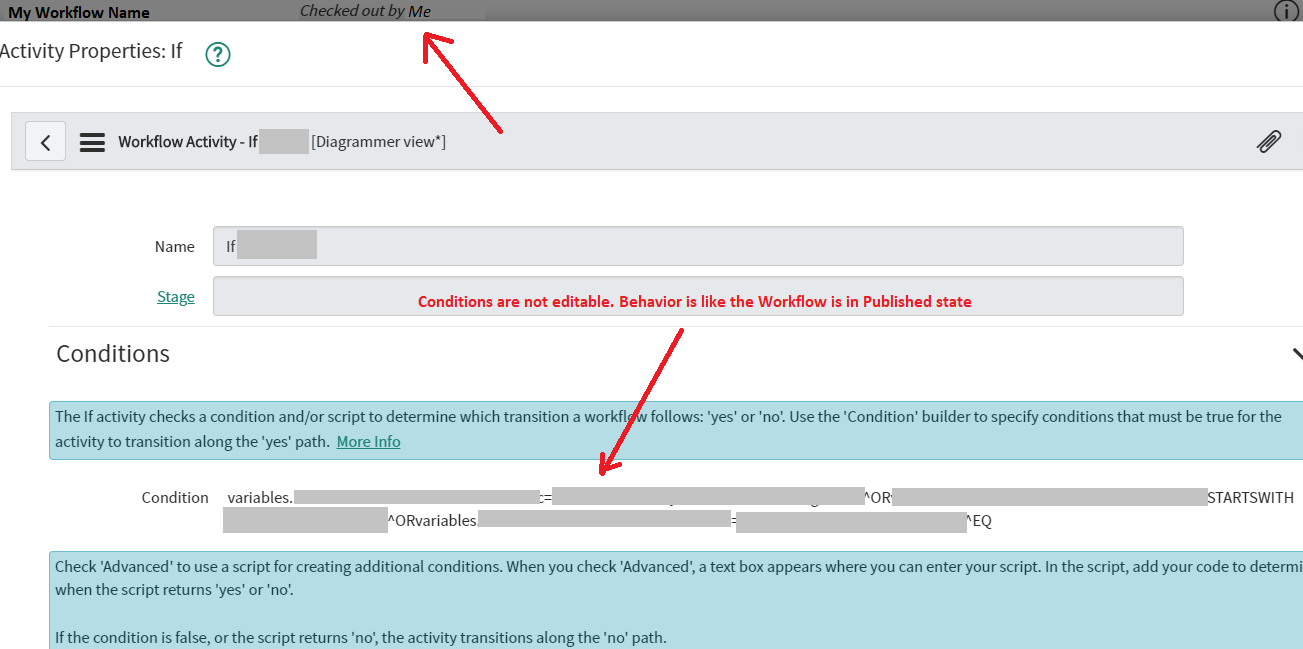Screen dimensions: 1303x649
Task: Click the first ^OR operator token
Action: (x=875, y=497)
